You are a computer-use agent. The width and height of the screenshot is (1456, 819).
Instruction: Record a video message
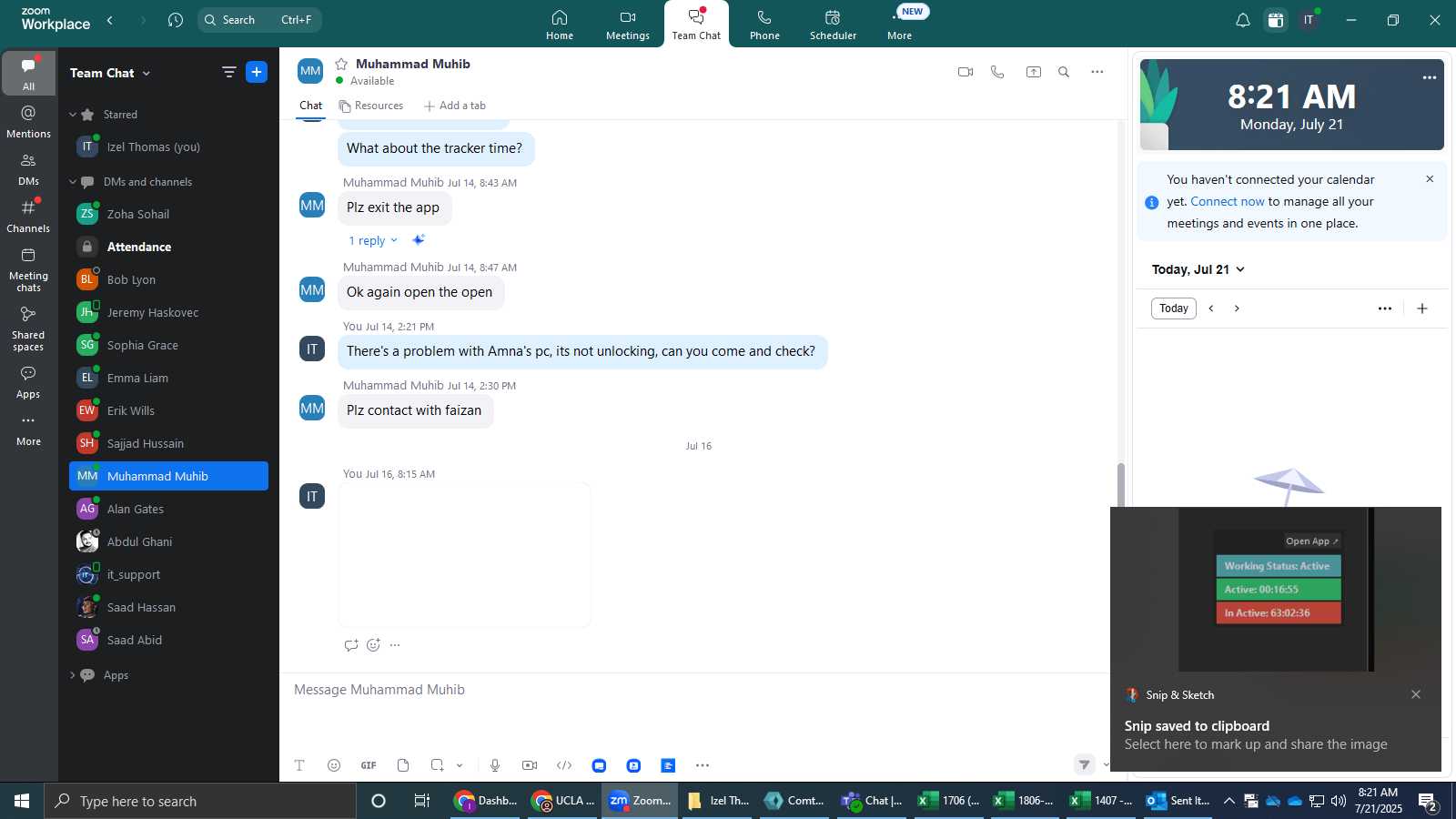pyautogui.click(x=530, y=765)
